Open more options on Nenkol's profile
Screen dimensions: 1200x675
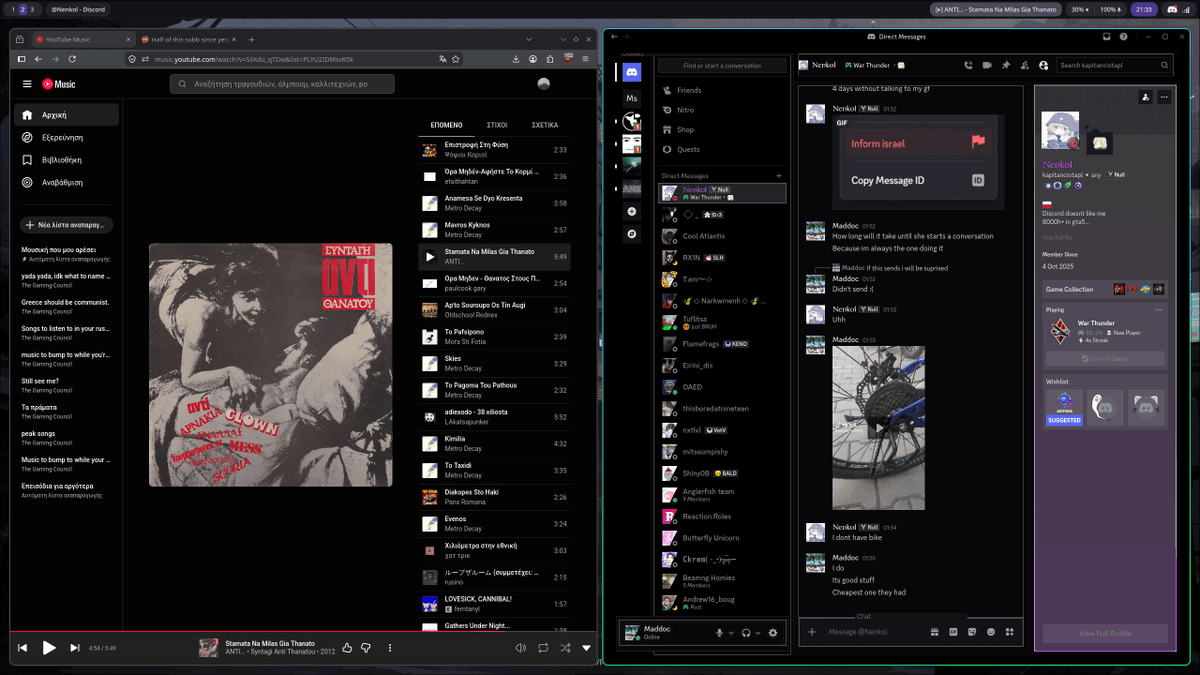1164,97
